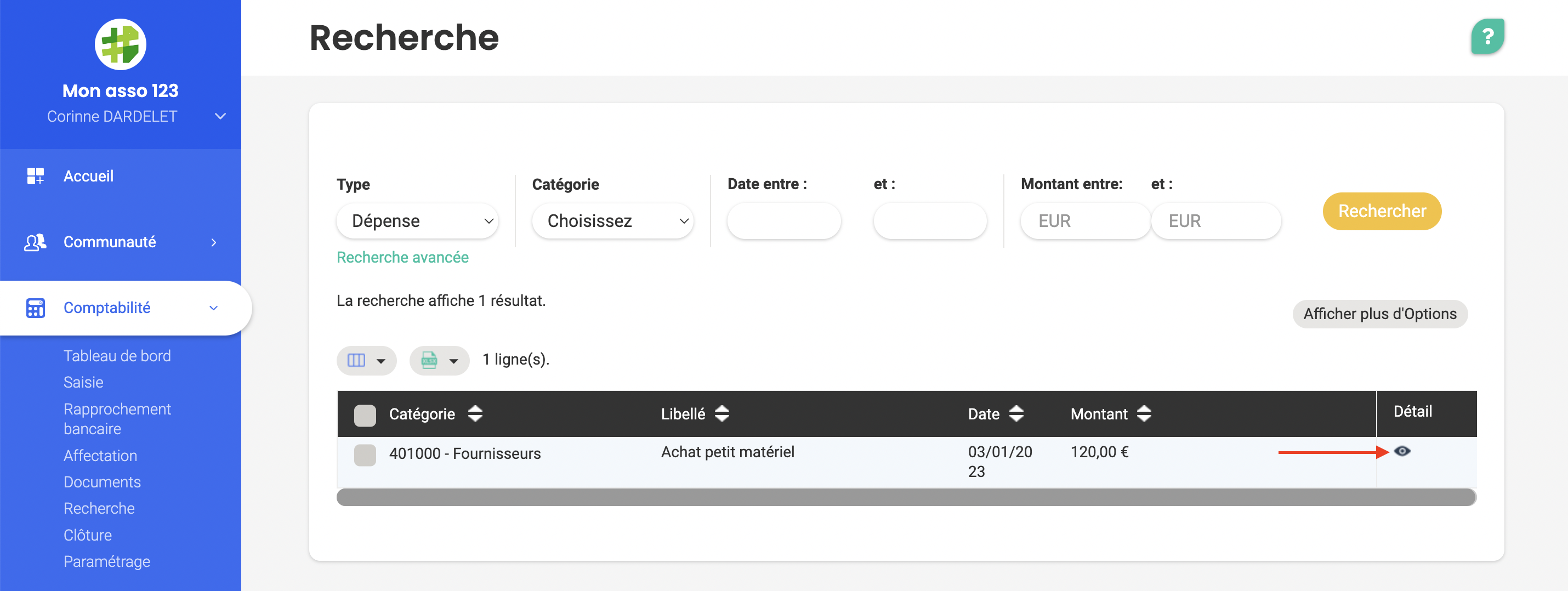Image resolution: width=1568 pixels, height=591 pixels.
Task: Click the Comptabilité calculator icon
Action: (x=35, y=308)
